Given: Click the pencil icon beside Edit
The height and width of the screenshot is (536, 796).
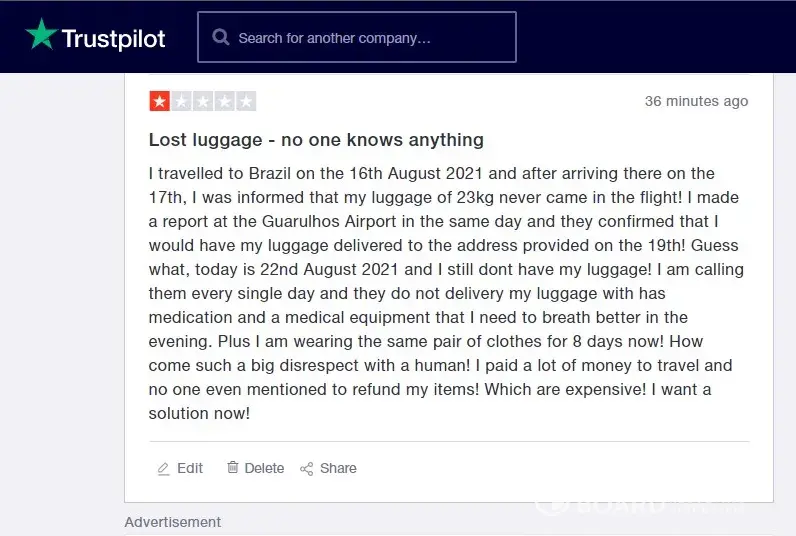Looking at the screenshot, I should pos(163,468).
